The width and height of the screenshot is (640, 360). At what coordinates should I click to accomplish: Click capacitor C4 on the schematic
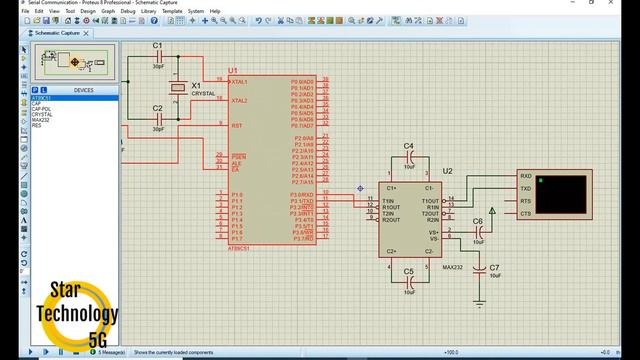tap(410, 157)
